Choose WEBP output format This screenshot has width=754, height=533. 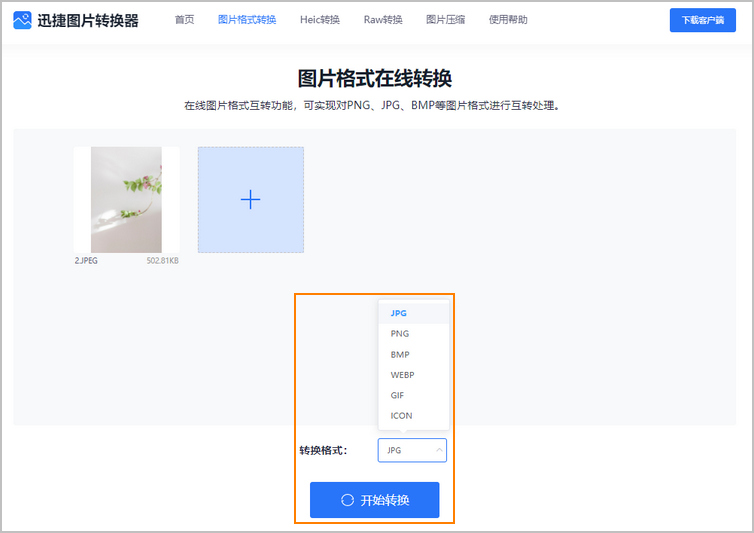tap(414, 375)
